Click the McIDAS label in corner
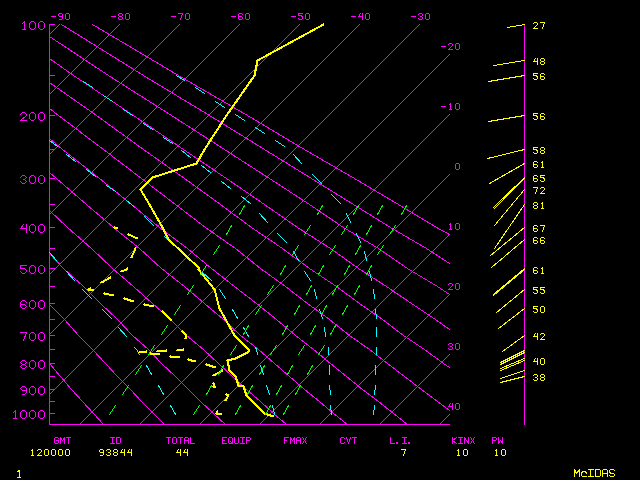The width and height of the screenshot is (640, 480). pyautogui.click(x=593, y=472)
